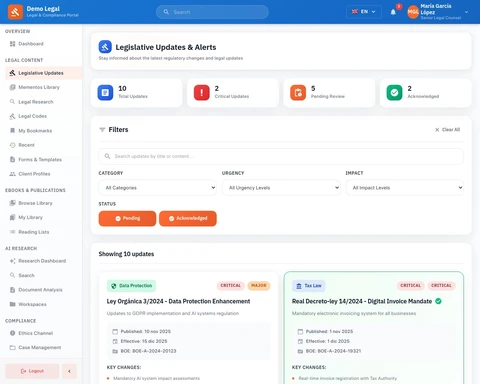
Task: Open the All Urgency Levels dropdown
Action: pyautogui.click(x=281, y=188)
